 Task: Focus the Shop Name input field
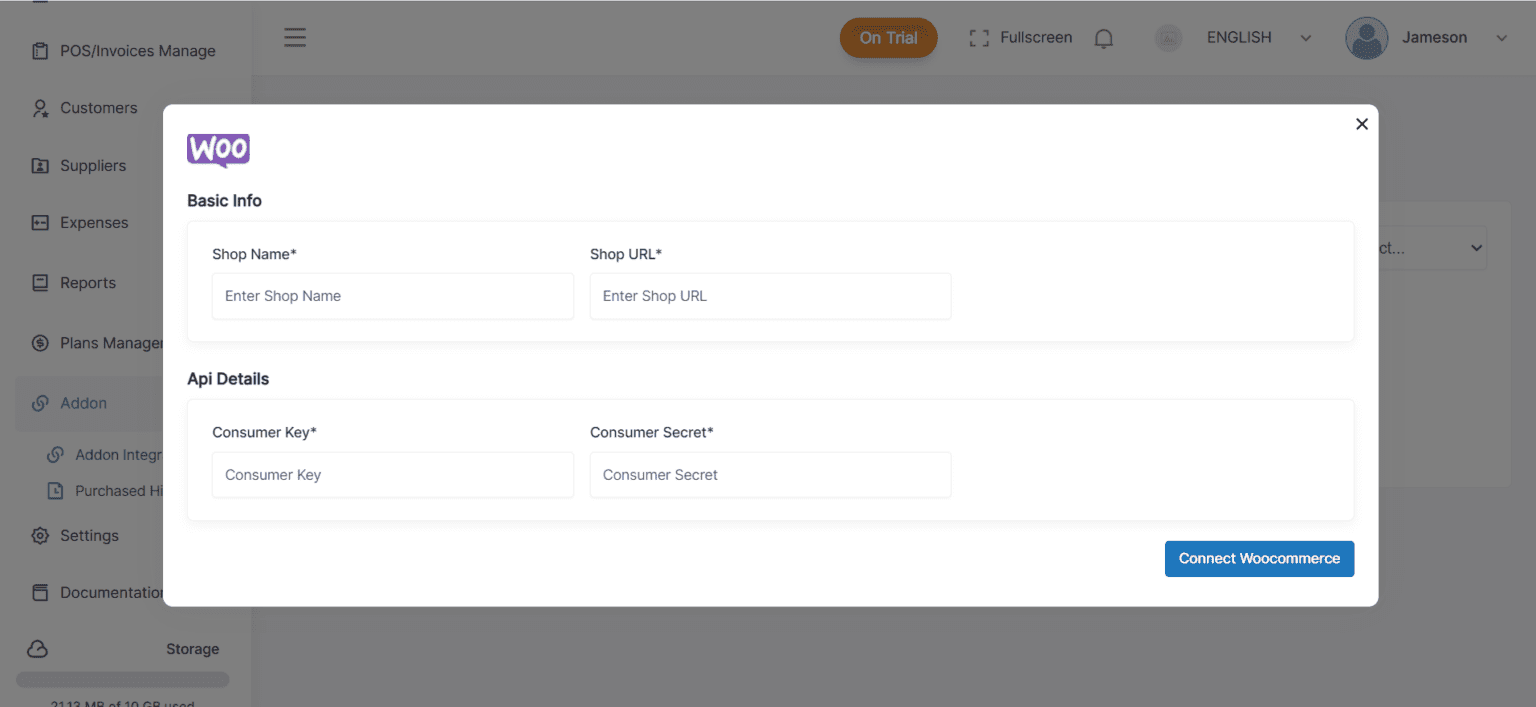click(x=393, y=296)
